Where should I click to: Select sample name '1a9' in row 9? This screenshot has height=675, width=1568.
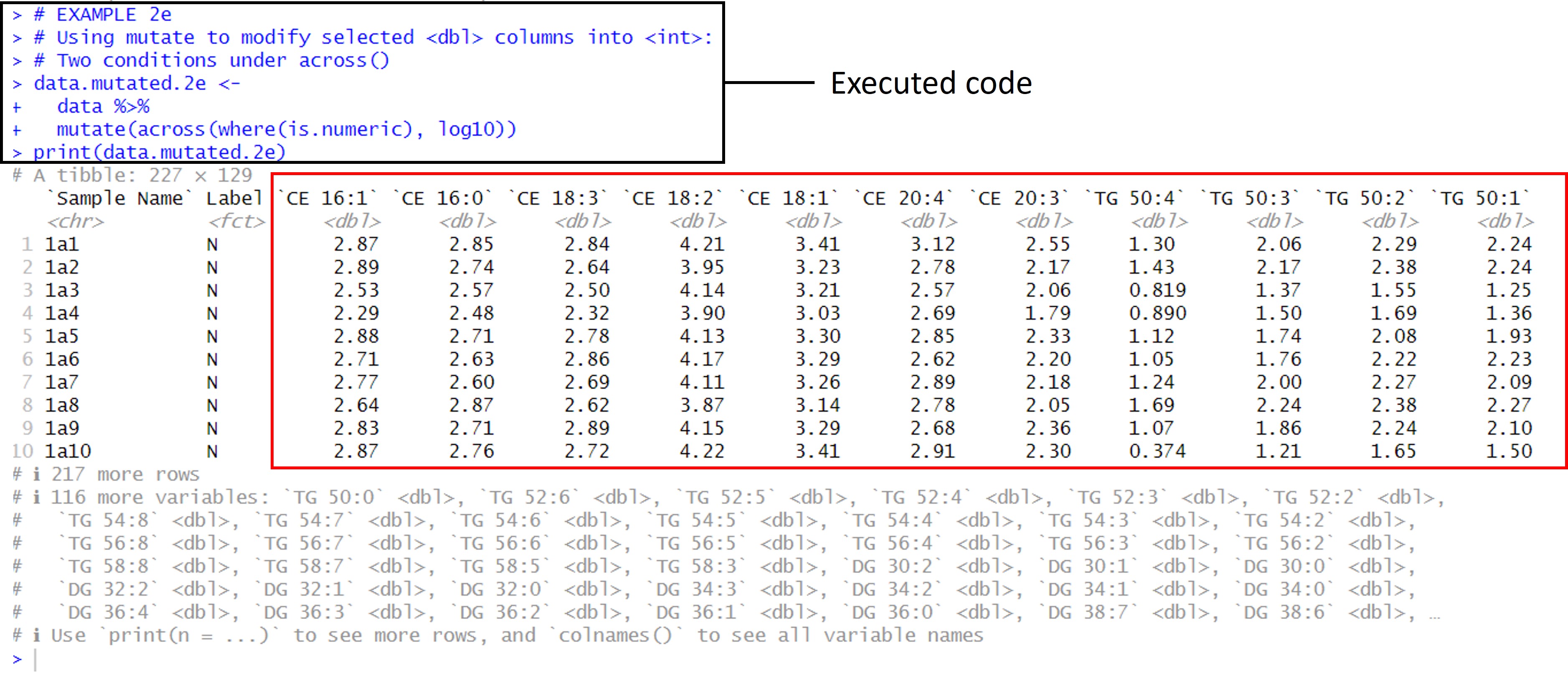(x=61, y=428)
